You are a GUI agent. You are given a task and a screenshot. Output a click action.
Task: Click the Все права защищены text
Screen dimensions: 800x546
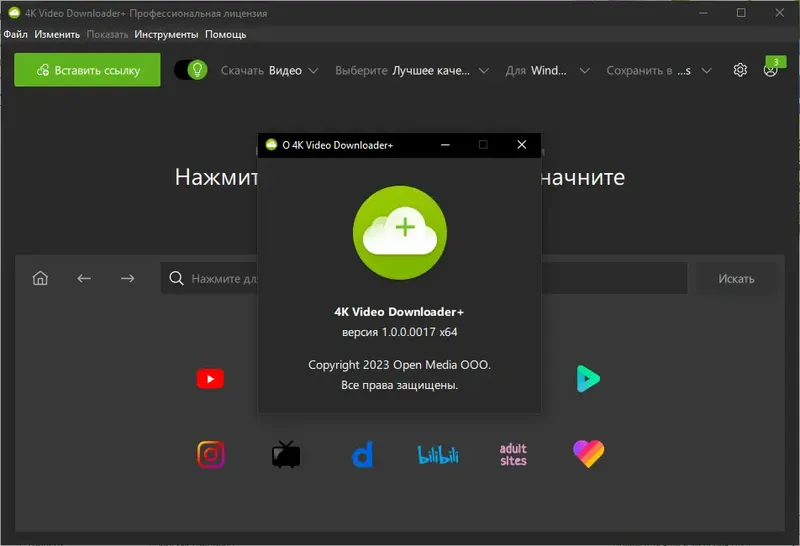point(399,385)
